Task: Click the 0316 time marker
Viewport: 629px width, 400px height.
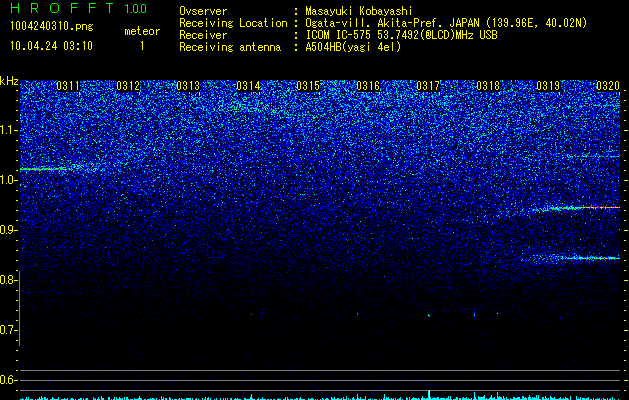Action: (x=368, y=86)
